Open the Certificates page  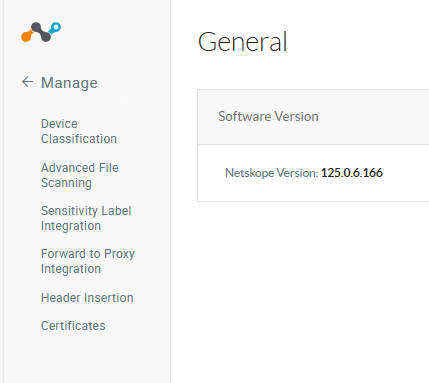73,326
